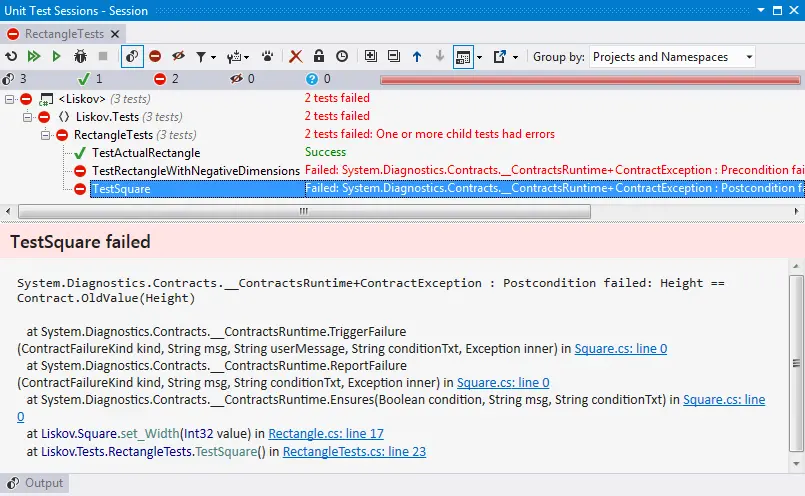
Task: Remove selected tests with red X icon
Action: click(x=296, y=56)
